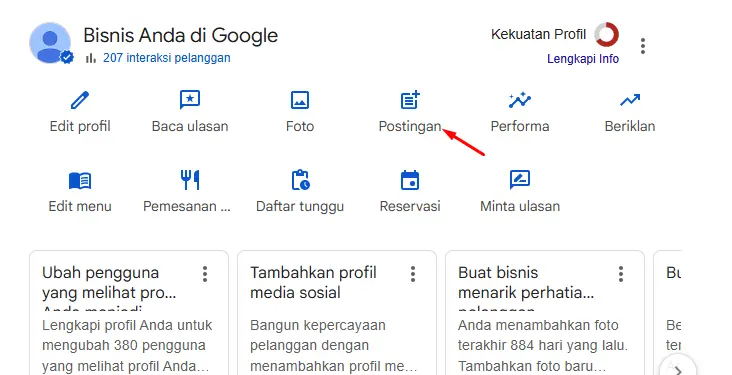Image resolution: width=732 pixels, height=375 pixels.
Task: Click the bar chart icon beside 207 interaksi
Action: click(x=91, y=58)
